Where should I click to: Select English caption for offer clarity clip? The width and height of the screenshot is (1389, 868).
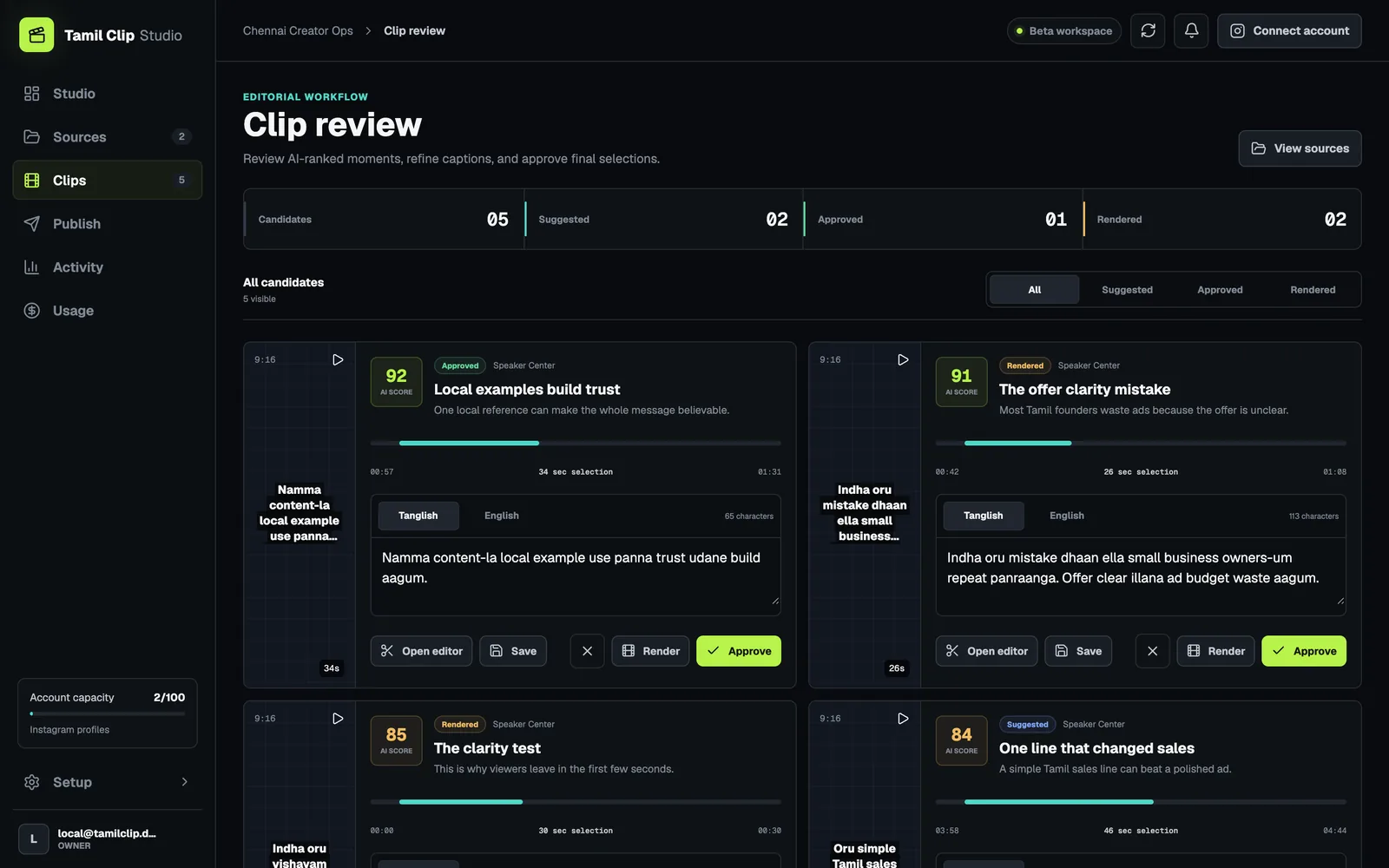click(1067, 516)
